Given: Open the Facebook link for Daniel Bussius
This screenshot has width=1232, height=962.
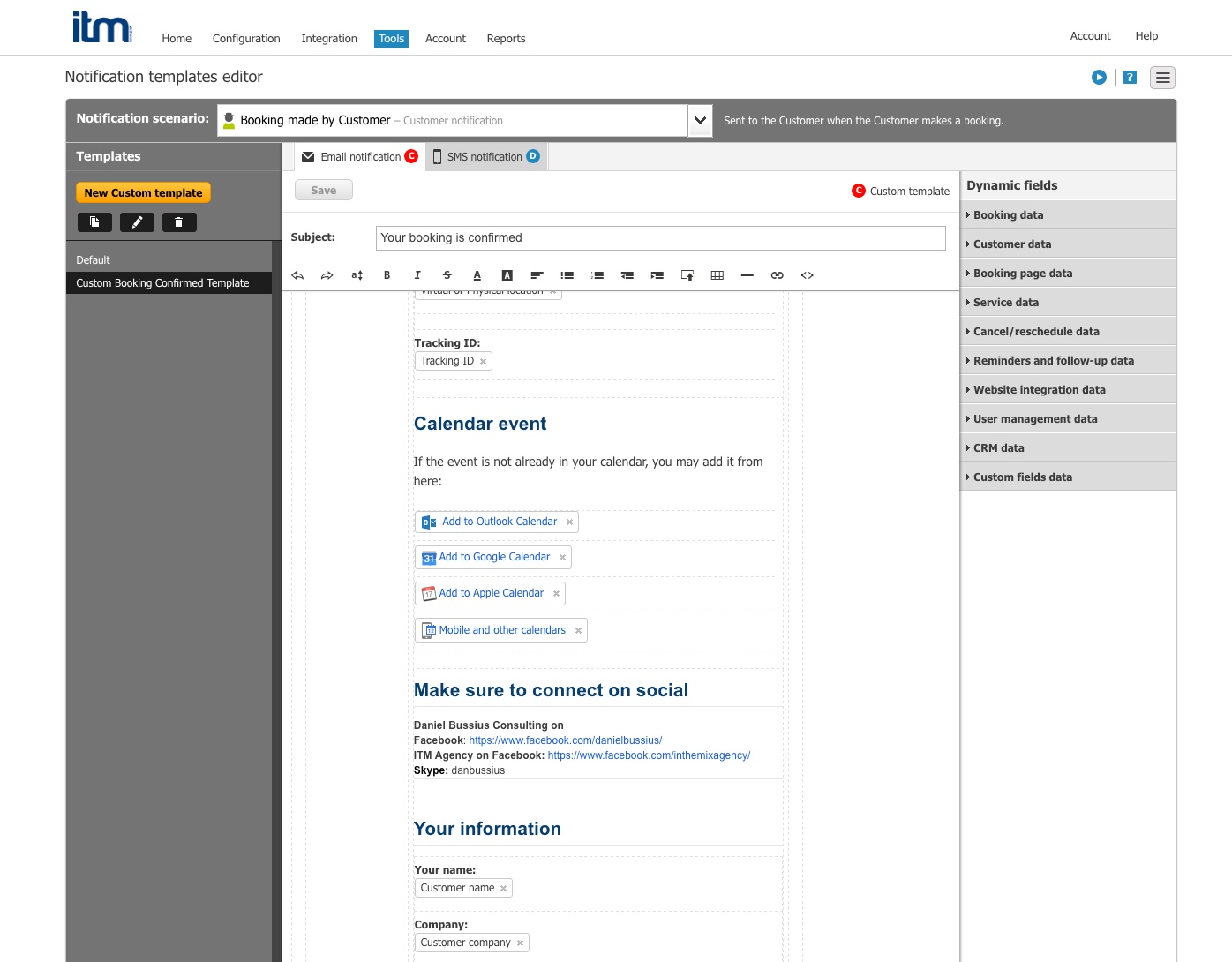Looking at the screenshot, I should (x=566, y=740).
